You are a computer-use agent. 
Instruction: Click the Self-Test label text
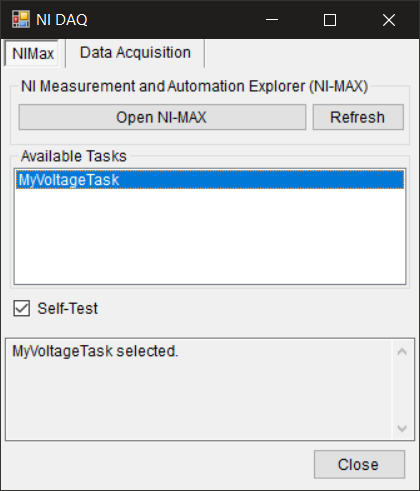click(x=67, y=308)
